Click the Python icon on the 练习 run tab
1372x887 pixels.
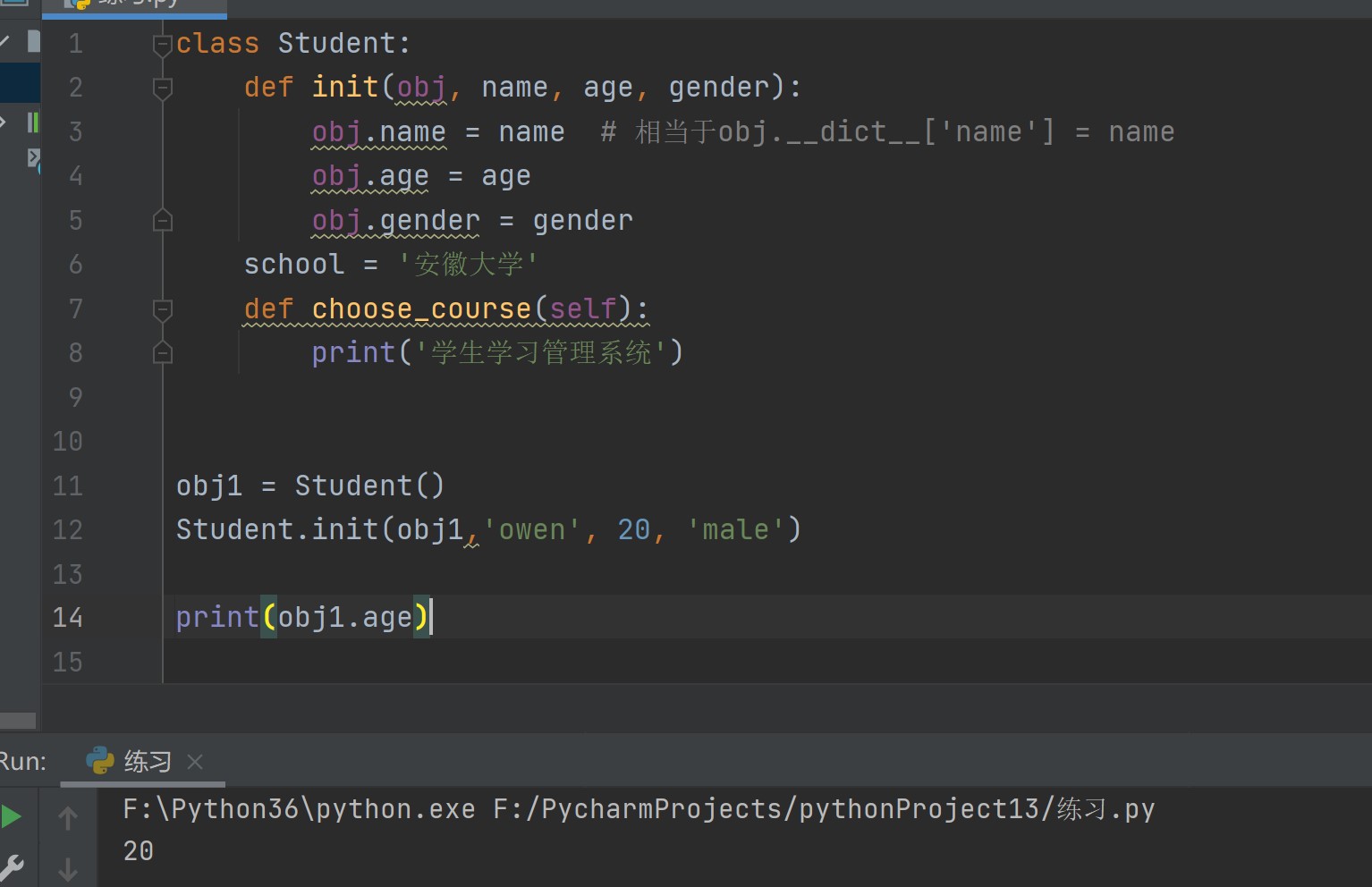pyautogui.click(x=100, y=761)
